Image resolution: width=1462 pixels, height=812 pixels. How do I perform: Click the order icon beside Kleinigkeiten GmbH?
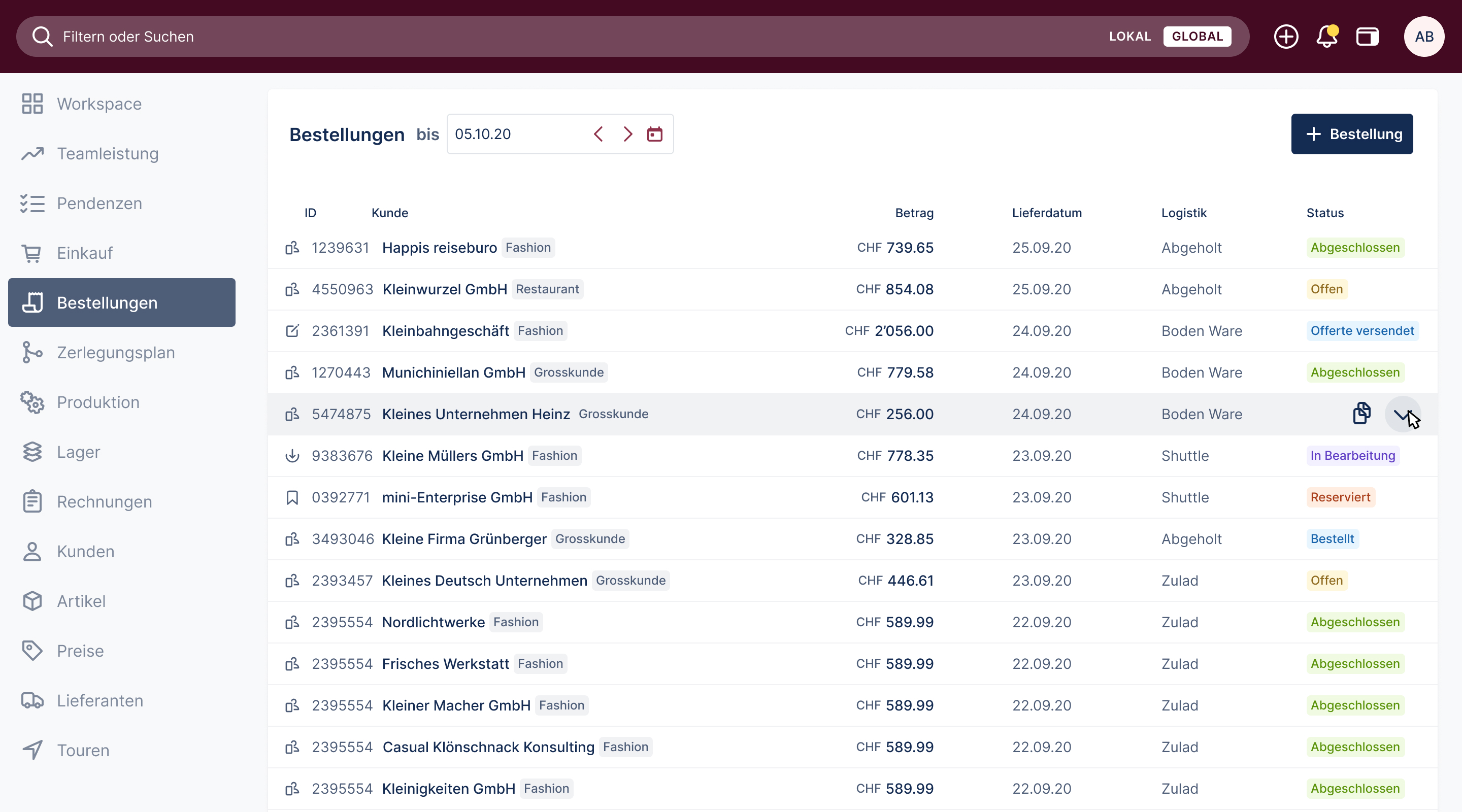(x=292, y=789)
